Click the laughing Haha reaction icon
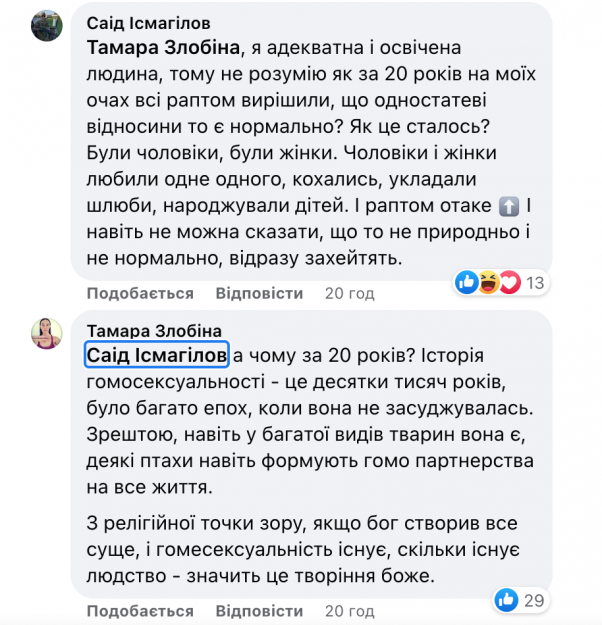 pyautogui.click(x=489, y=283)
